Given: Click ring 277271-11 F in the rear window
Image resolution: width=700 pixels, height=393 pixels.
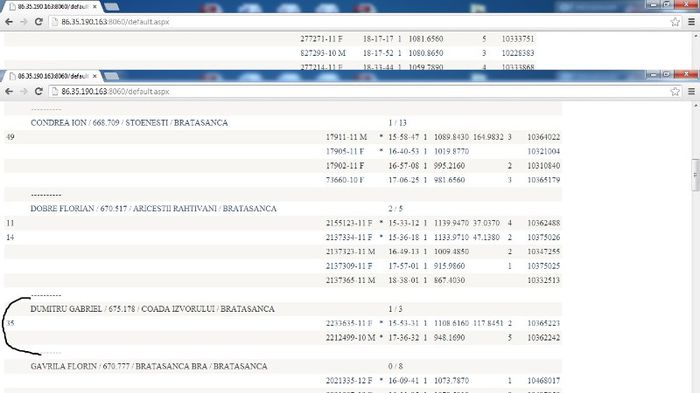Looking at the screenshot, I should click(x=321, y=39).
